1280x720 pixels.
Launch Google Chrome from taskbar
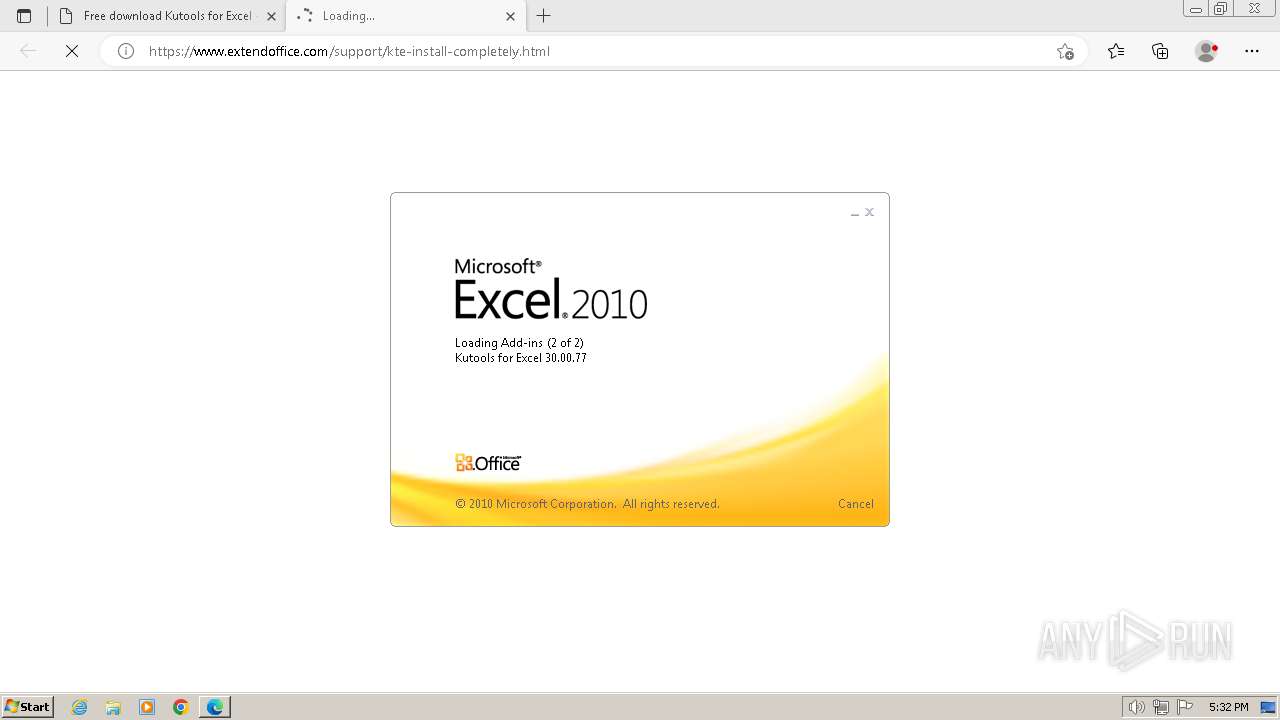tap(181, 707)
